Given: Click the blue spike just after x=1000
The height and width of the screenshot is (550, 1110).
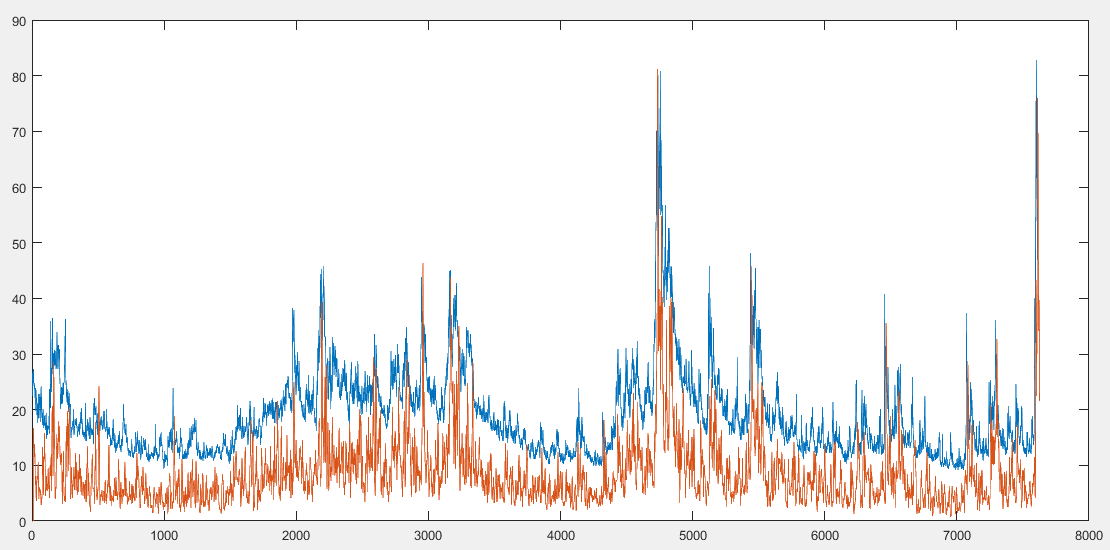Looking at the screenshot, I should (x=173, y=391).
